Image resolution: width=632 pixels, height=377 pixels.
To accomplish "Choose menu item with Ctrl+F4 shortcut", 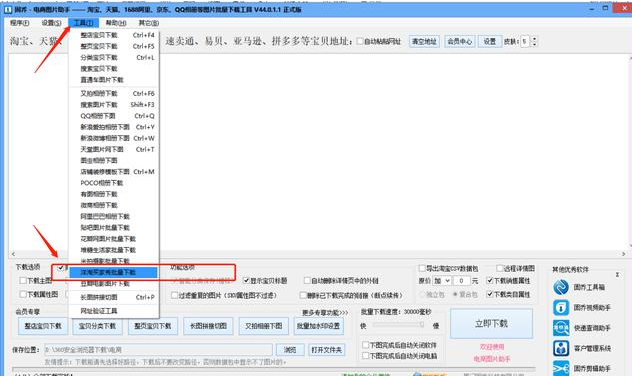I will click(x=114, y=35).
